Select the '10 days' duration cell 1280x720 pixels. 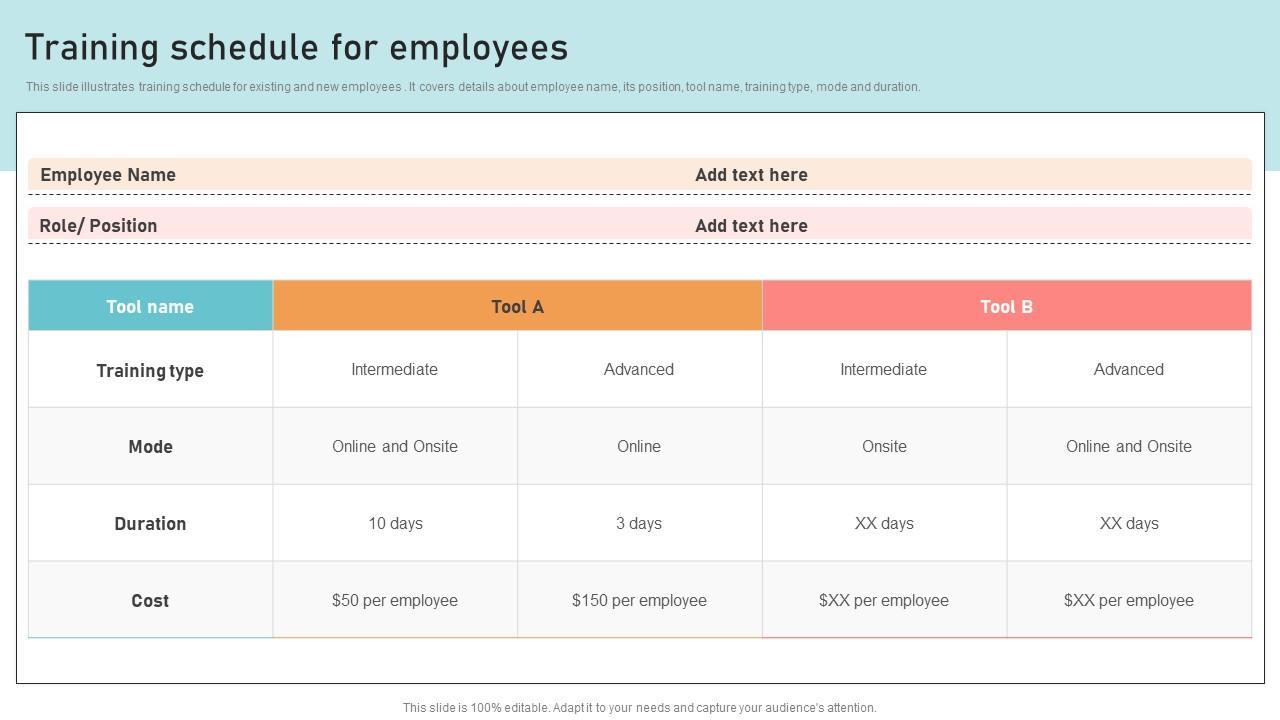pyautogui.click(x=395, y=524)
